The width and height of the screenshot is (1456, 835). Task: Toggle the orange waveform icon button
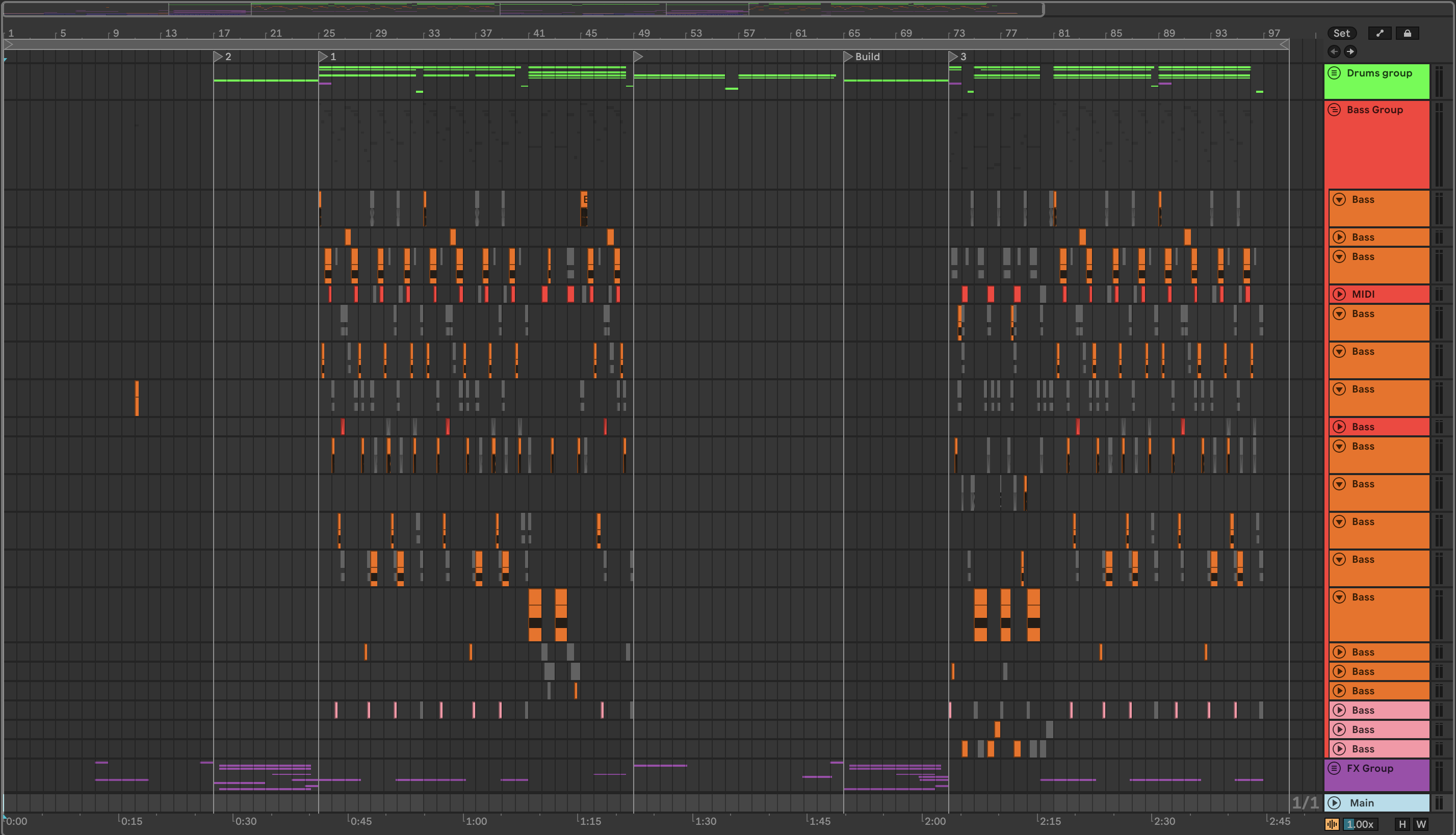coord(1332,824)
